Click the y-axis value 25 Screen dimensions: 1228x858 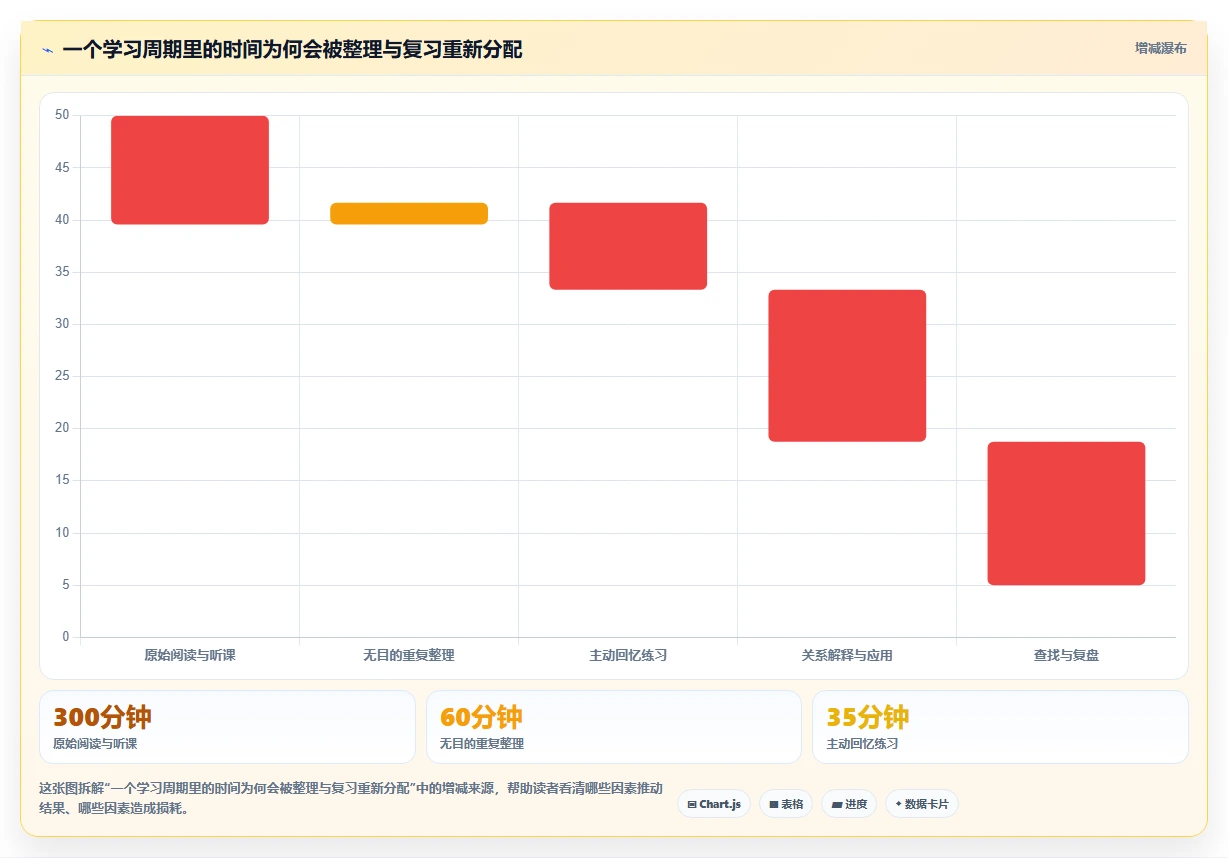point(62,376)
